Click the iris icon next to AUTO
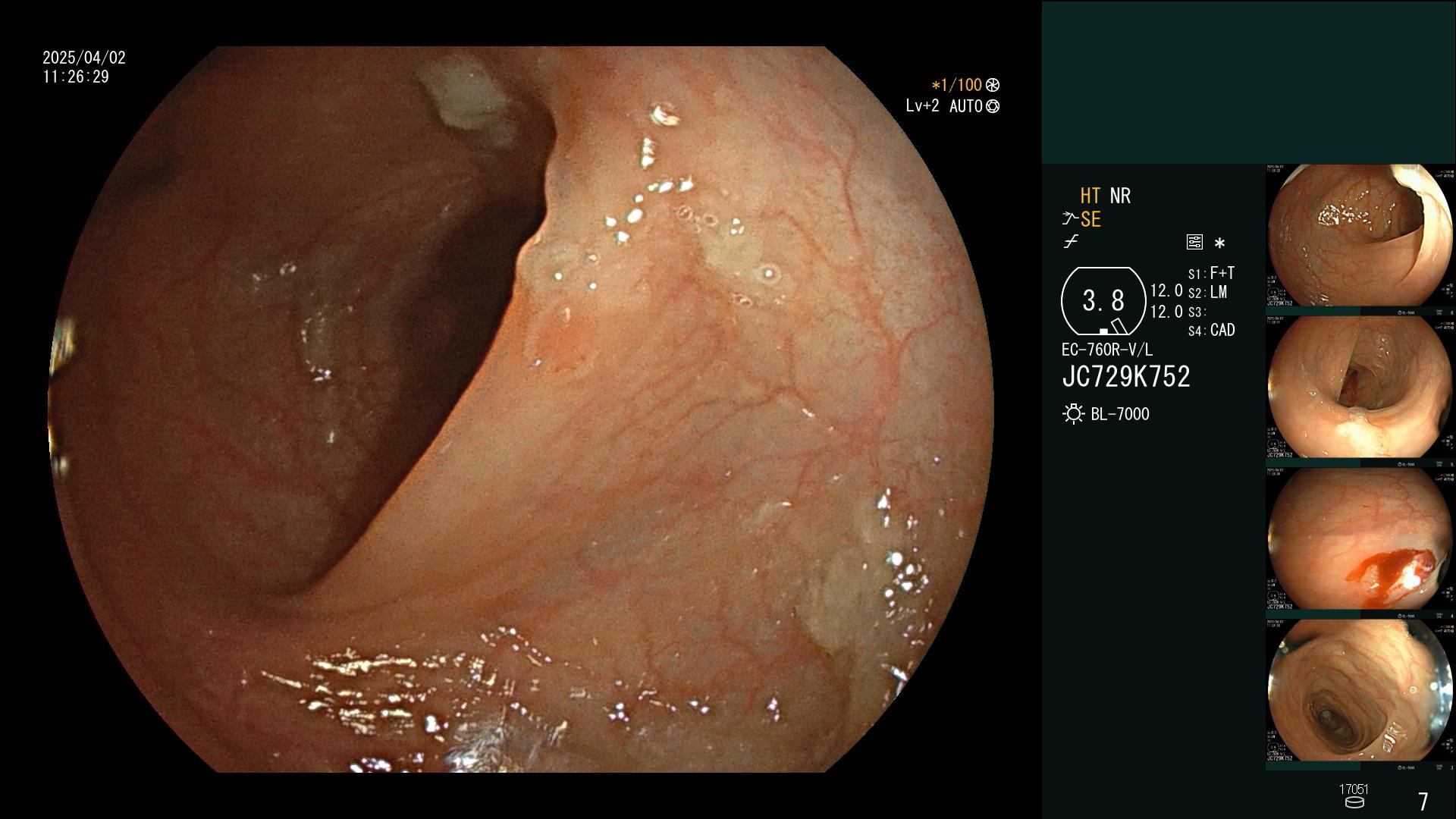This screenshot has width=1456, height=819. [x=993, y=107]
